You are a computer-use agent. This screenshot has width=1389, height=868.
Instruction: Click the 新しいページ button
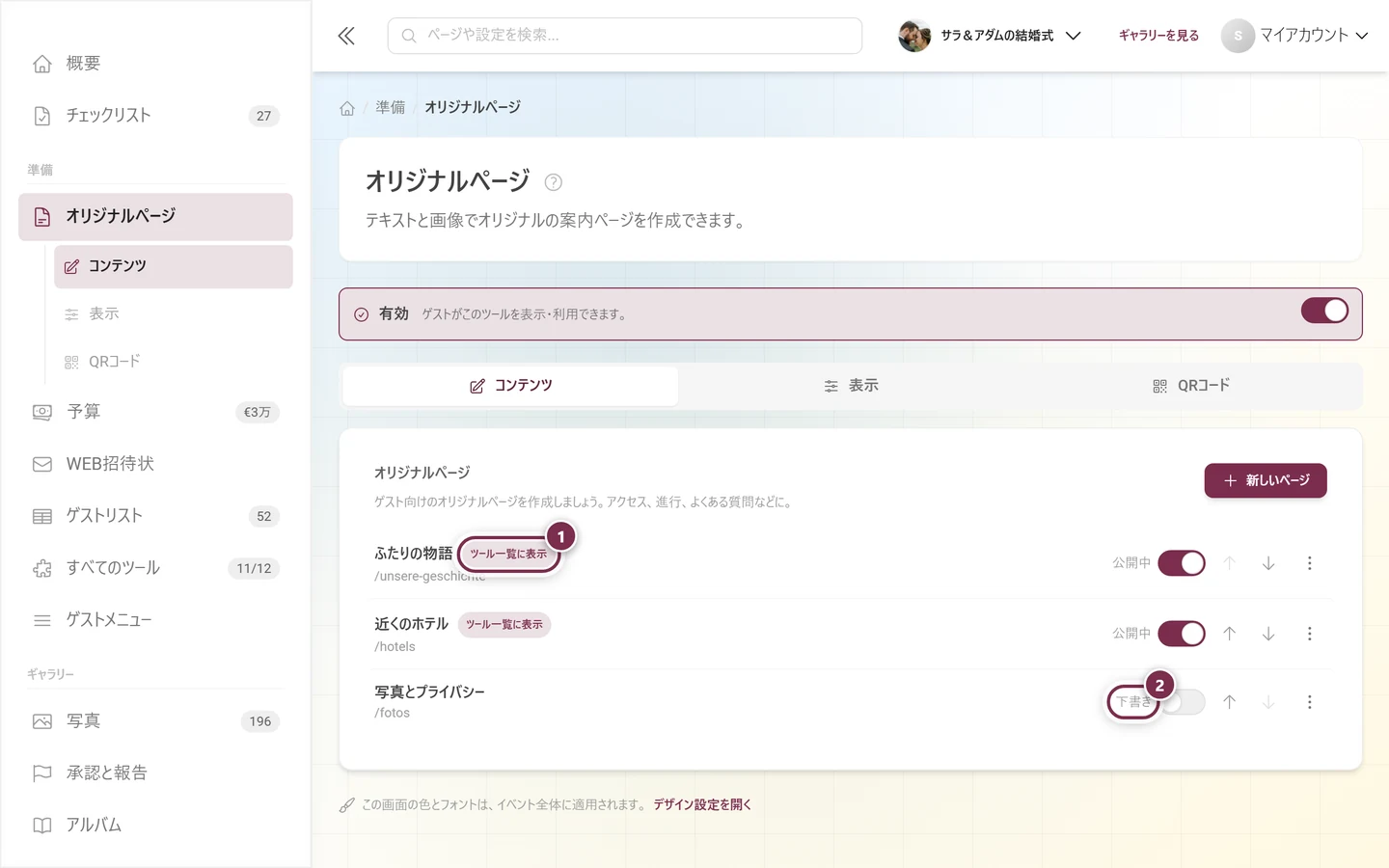pyautogui.click(x=1266, y=480)
